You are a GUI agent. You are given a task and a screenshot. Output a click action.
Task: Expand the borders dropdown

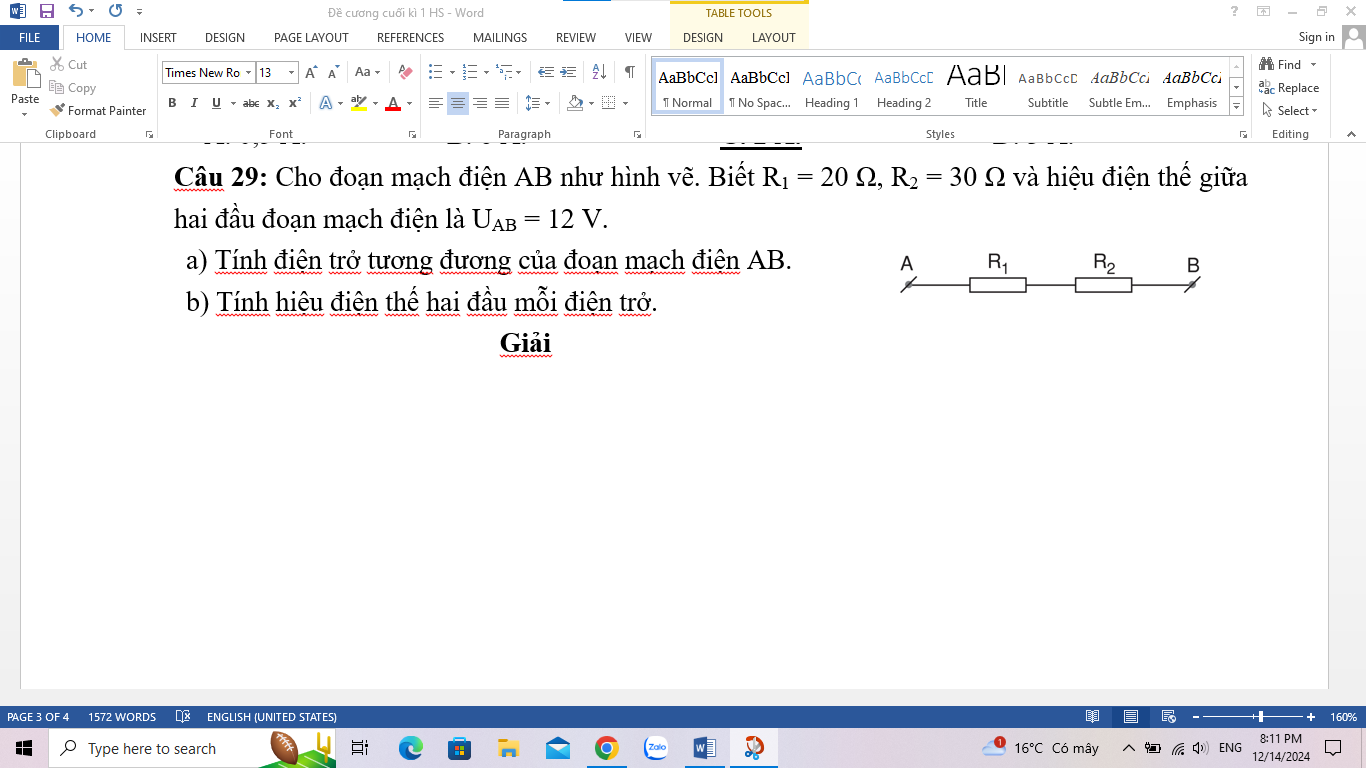tap(625, 103)
